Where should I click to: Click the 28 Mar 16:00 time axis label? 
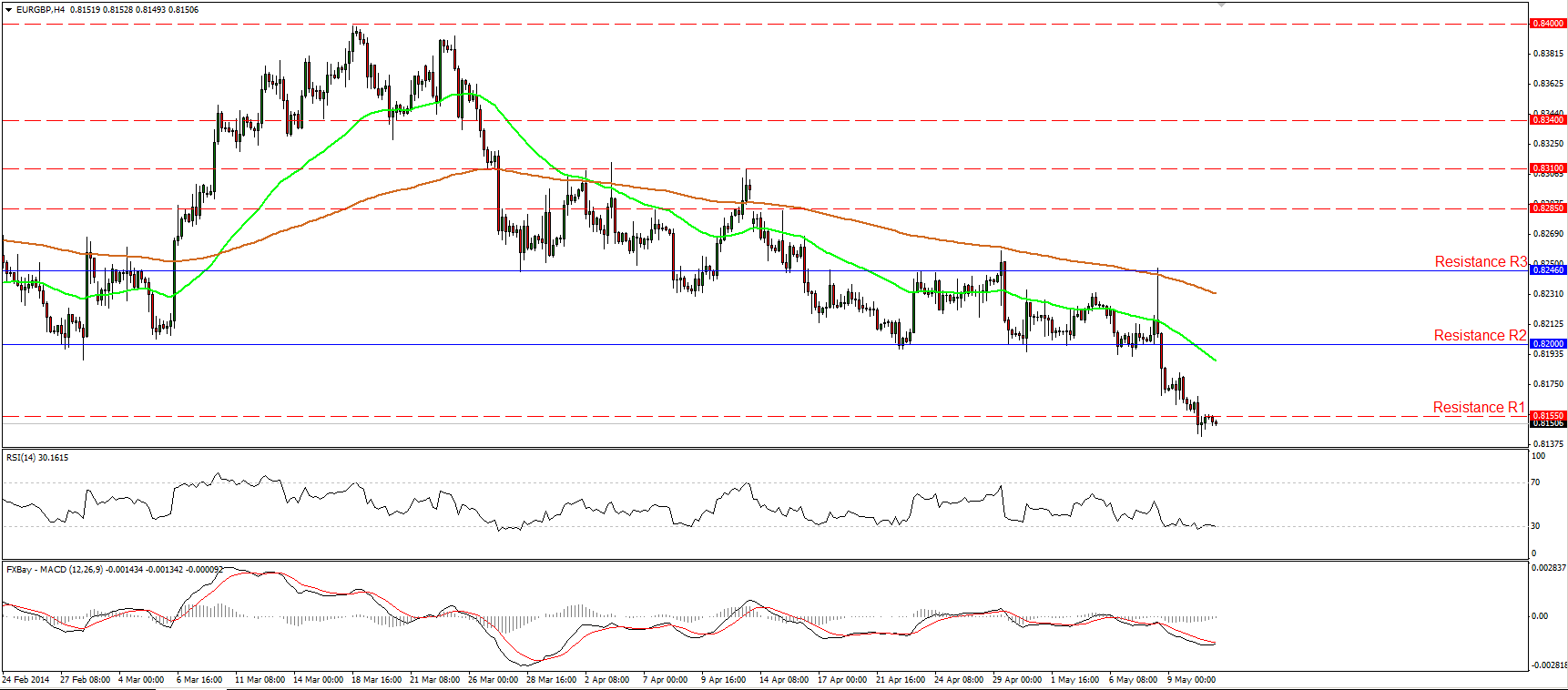click(x=551, y=680)
